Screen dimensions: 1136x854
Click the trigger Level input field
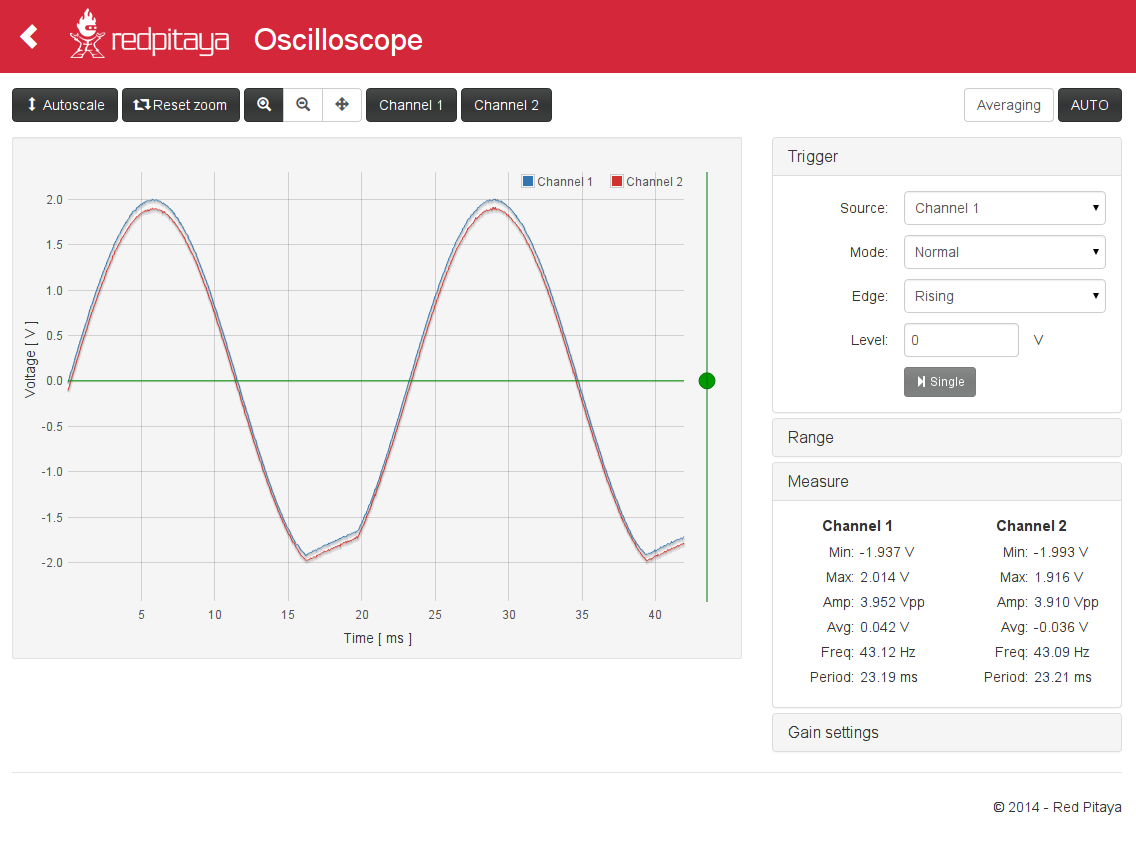[960, 340]
